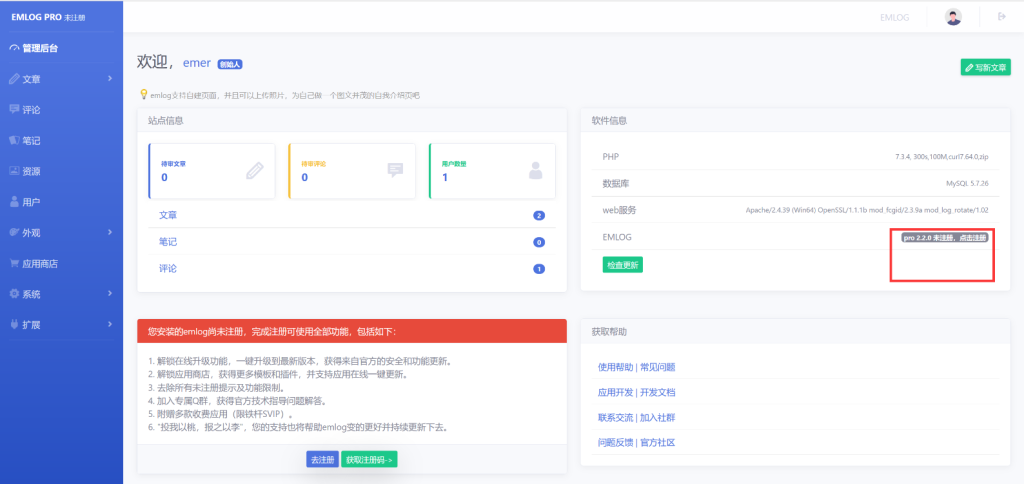Open 应用商店 (App Store) in the sidebar

pyautogui.click(x=39, y=264)
